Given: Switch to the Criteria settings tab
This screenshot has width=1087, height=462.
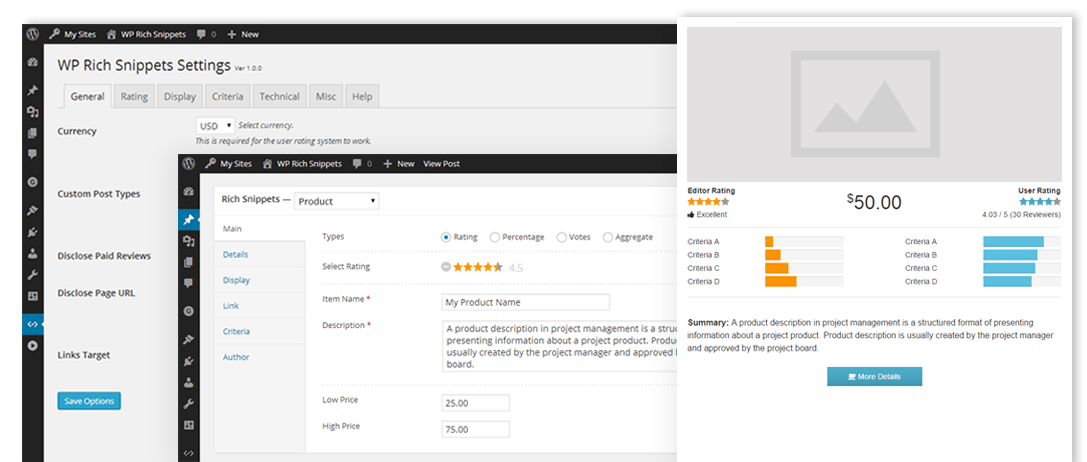Looking at the screenshot, I should coord(227,97).
